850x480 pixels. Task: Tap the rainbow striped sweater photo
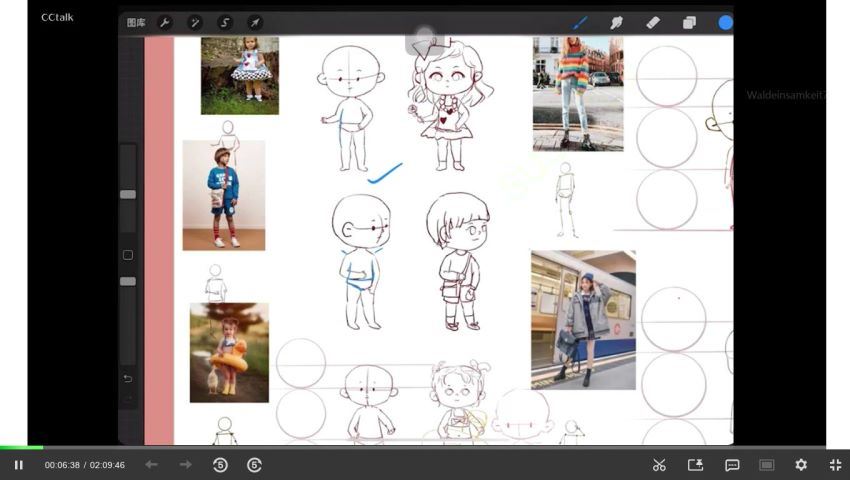tap(578, 94)
